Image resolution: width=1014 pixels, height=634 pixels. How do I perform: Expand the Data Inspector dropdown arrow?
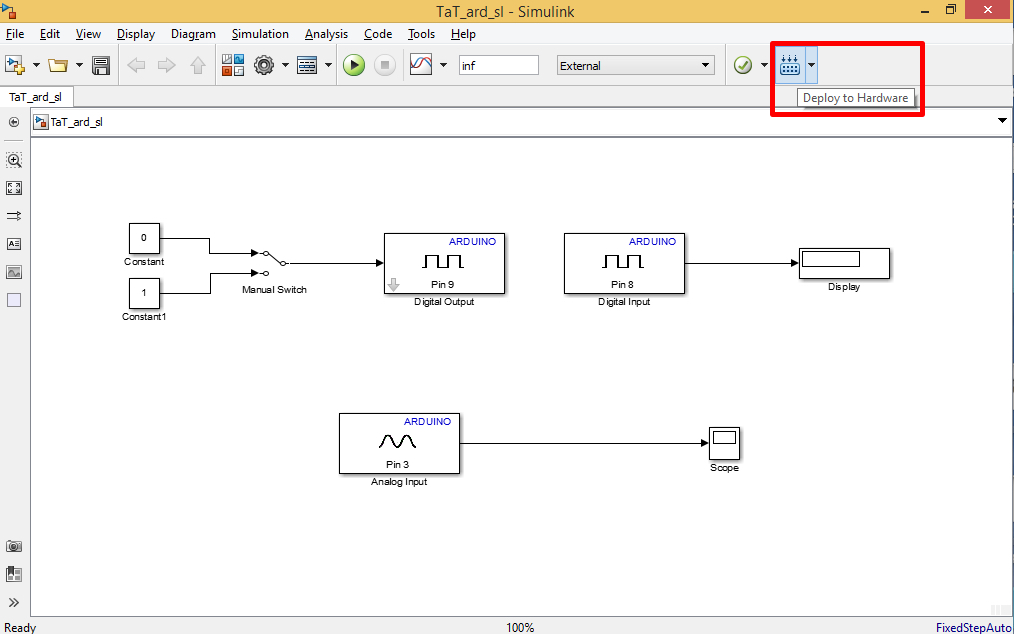[x=443, y=65]
